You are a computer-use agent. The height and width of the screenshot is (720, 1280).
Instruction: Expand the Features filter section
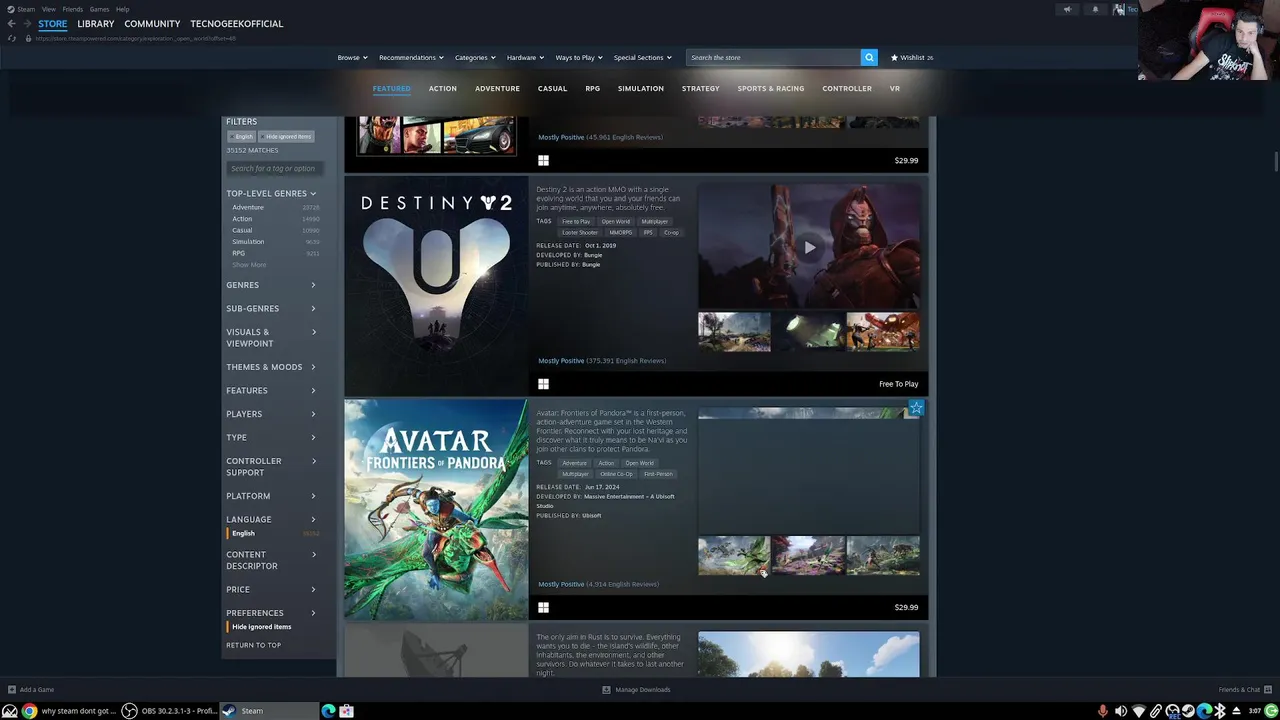[x=271, y=390]
